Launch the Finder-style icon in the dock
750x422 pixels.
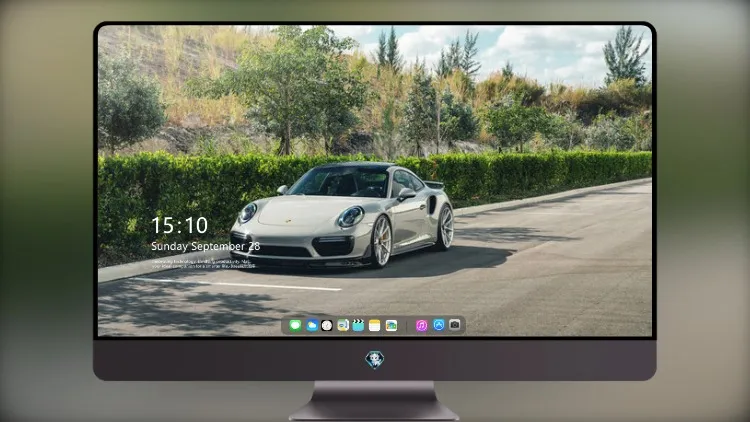[342, 325]
